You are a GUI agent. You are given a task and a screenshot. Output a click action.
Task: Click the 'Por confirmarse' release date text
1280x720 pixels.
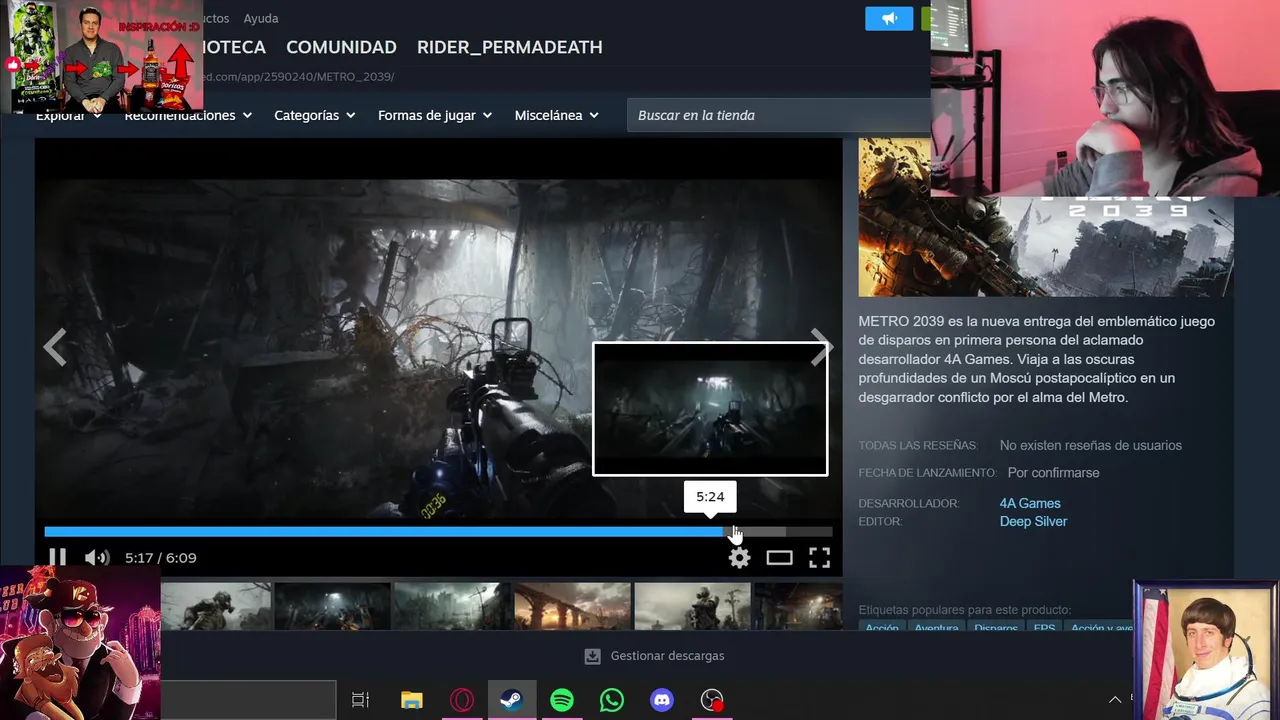click(1053, 472)
